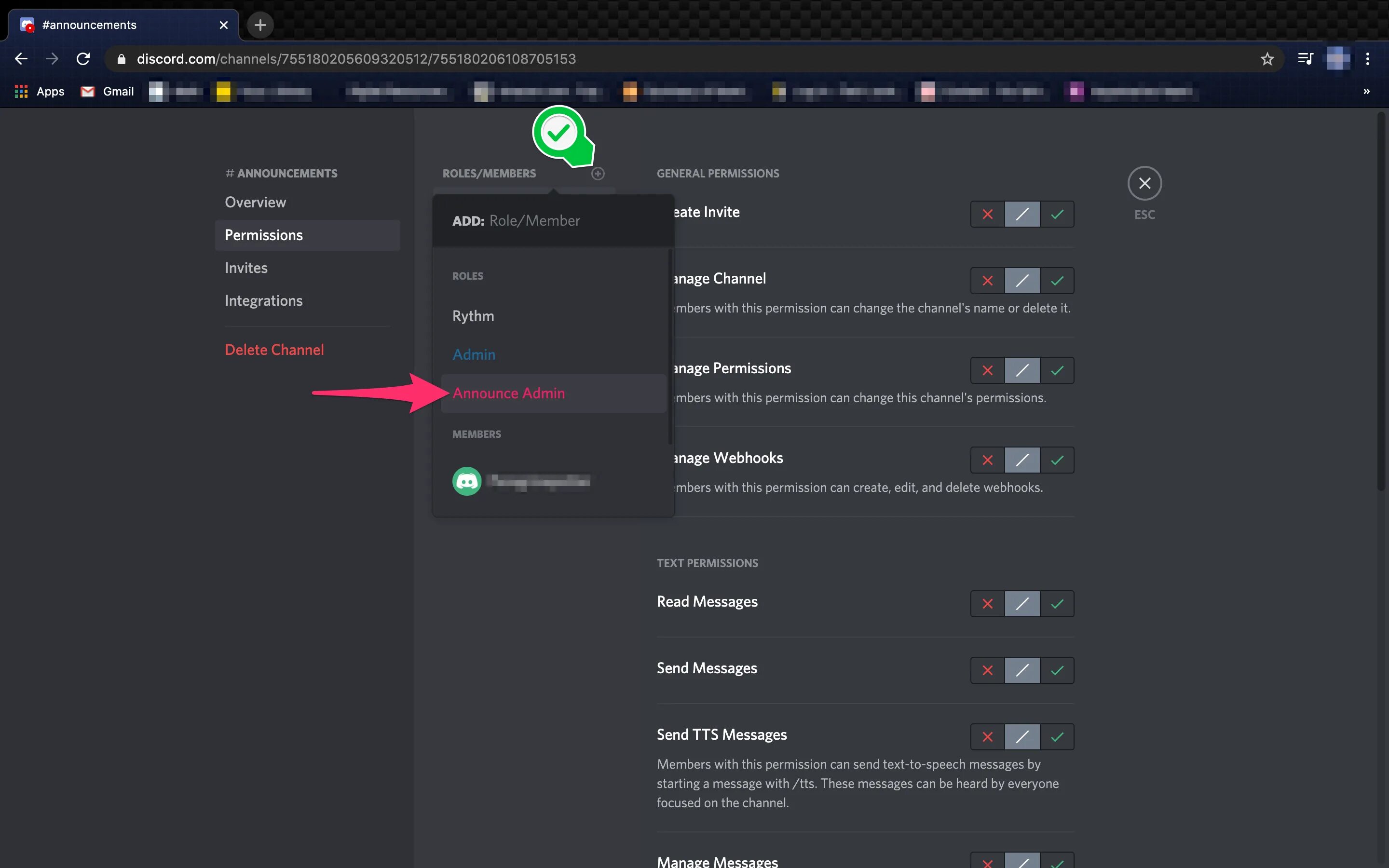Click the Allow (checkmark) button for Manage Channel
The height and width of the screenshot is (868, 1389).
pyautogui.click(x=1056, y=280)
